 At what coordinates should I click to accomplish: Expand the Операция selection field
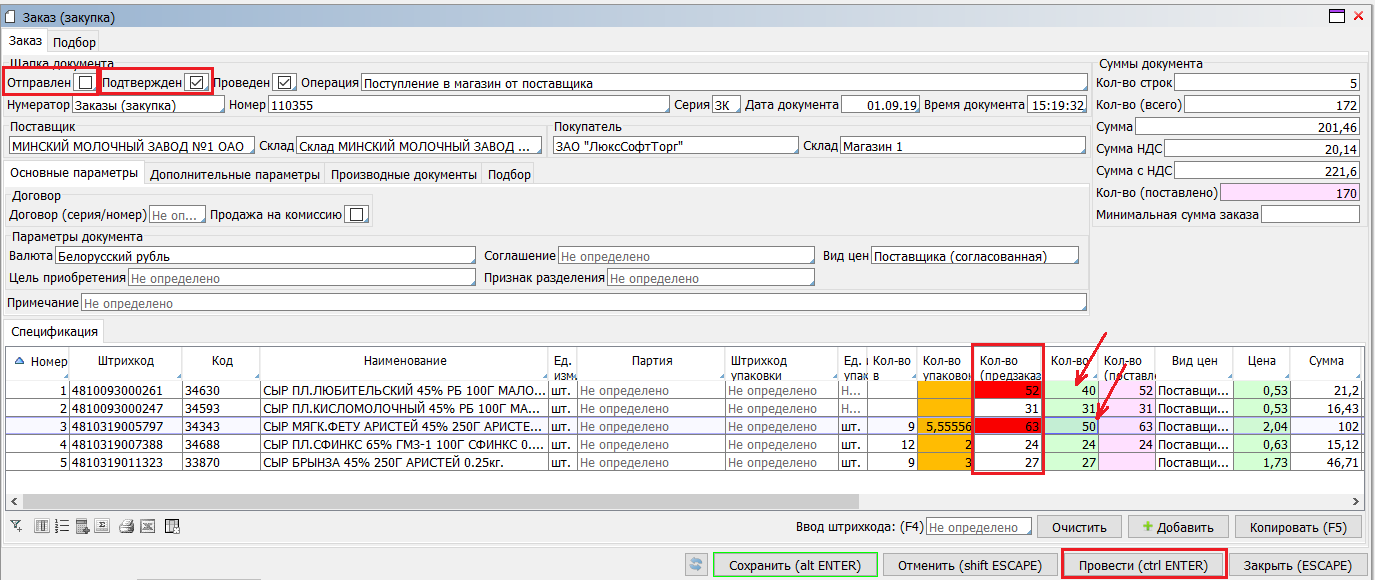[x=723, y=83]
